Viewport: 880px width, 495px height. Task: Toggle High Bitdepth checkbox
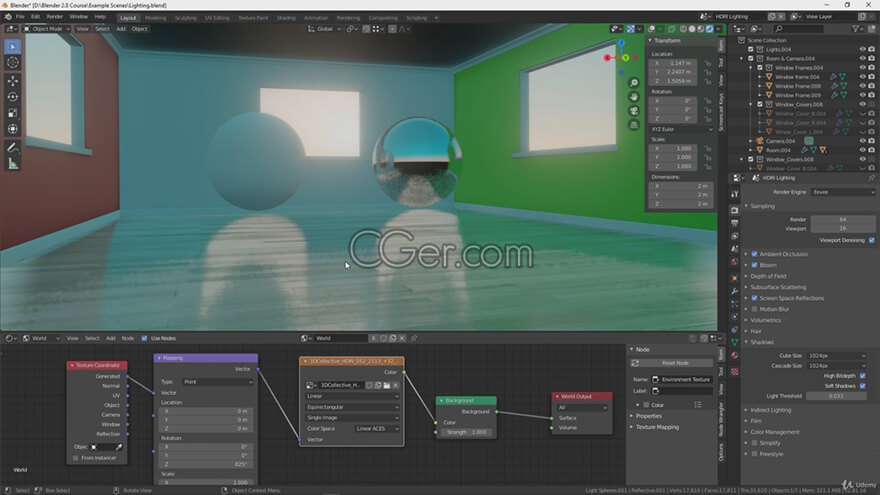point(863,376)
